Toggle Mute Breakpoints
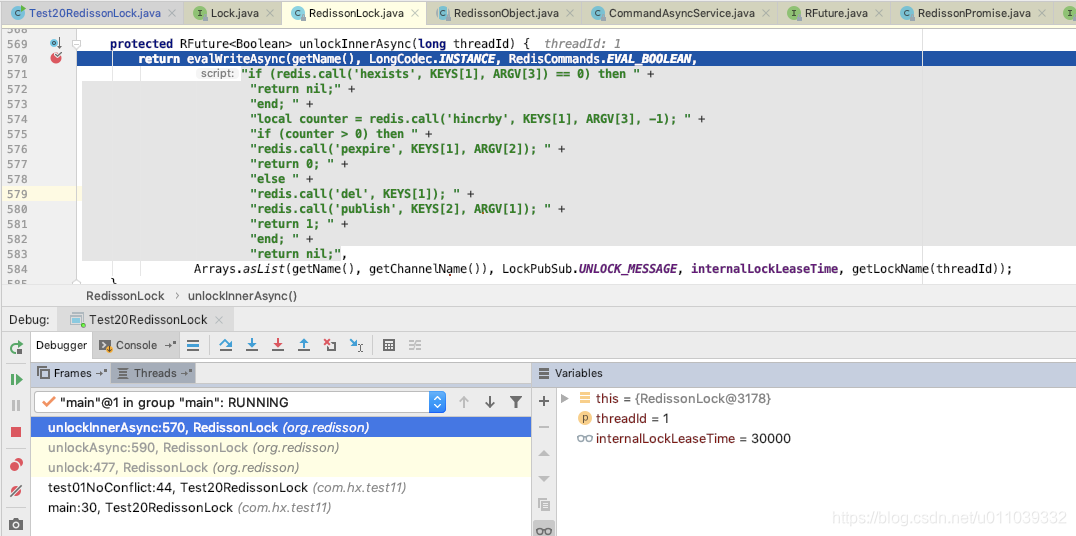1076x536 pixels. pos(16,491)
